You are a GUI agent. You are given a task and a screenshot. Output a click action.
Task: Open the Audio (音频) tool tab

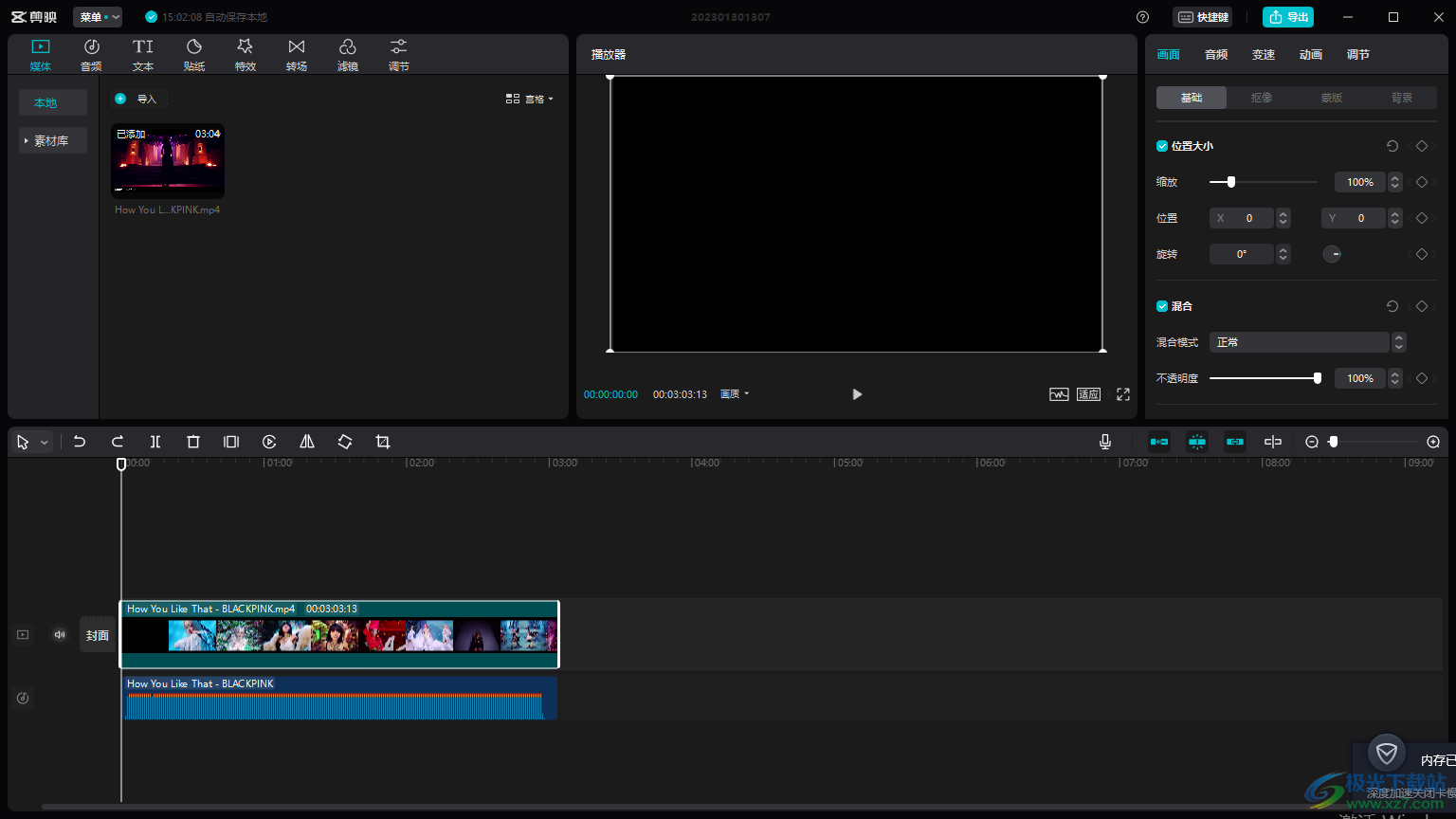pos(91,55)
